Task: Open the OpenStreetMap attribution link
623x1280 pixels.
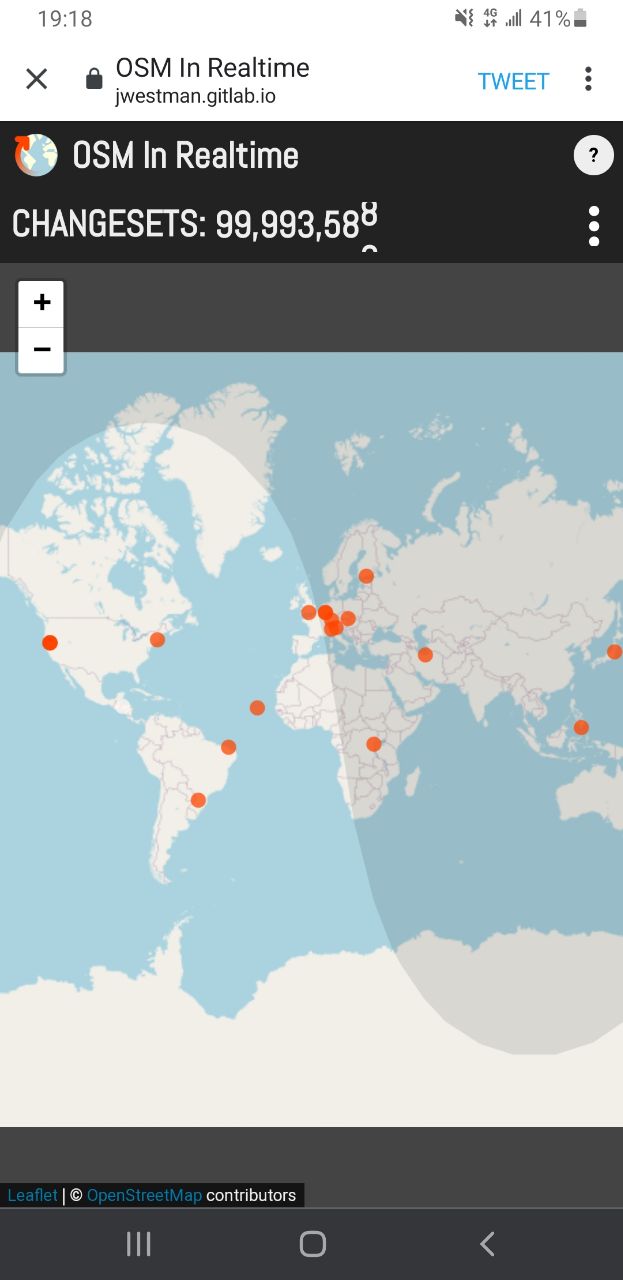Action: point(144,1195)
